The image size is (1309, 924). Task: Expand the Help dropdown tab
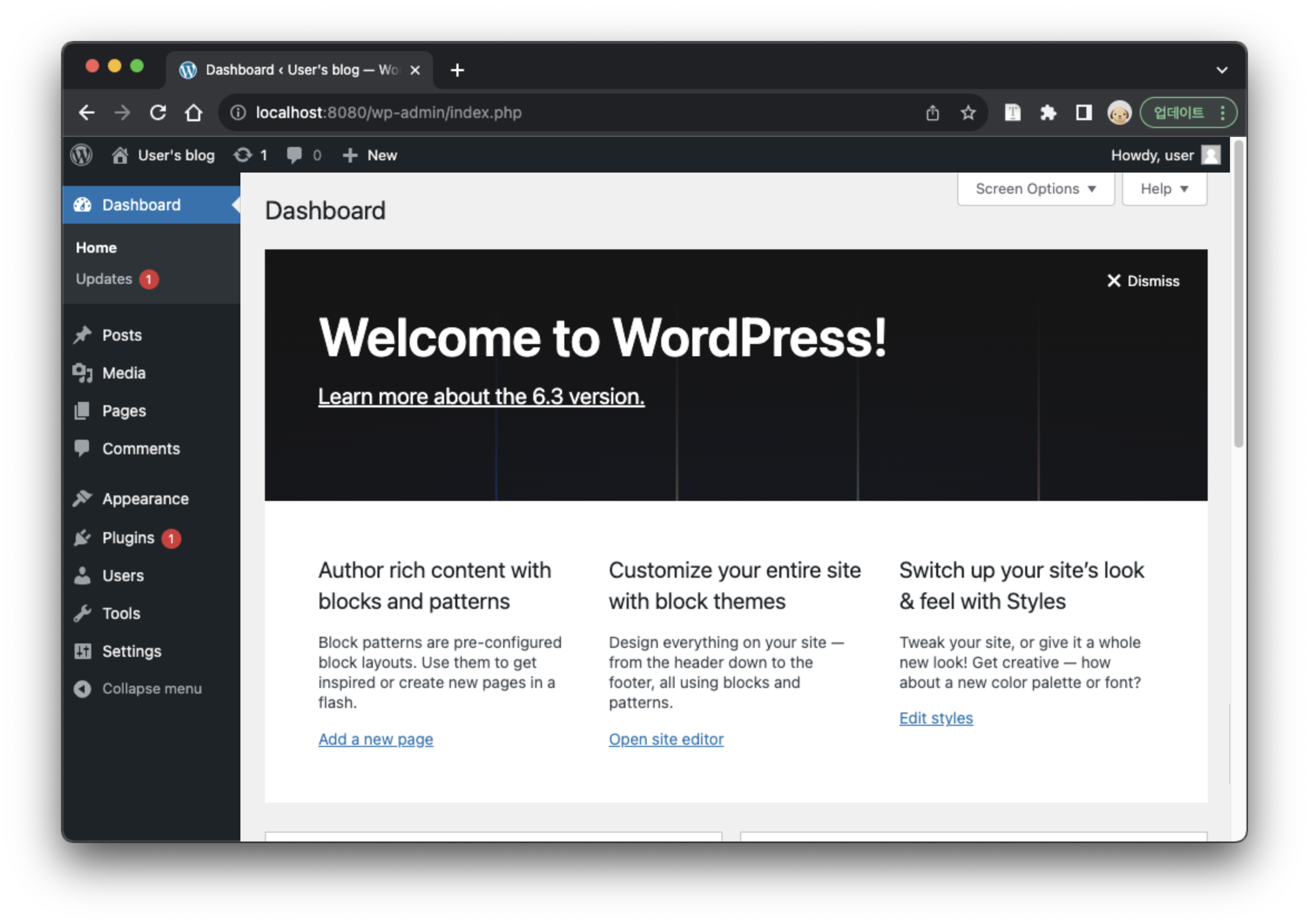click(x=1164, y=189)
